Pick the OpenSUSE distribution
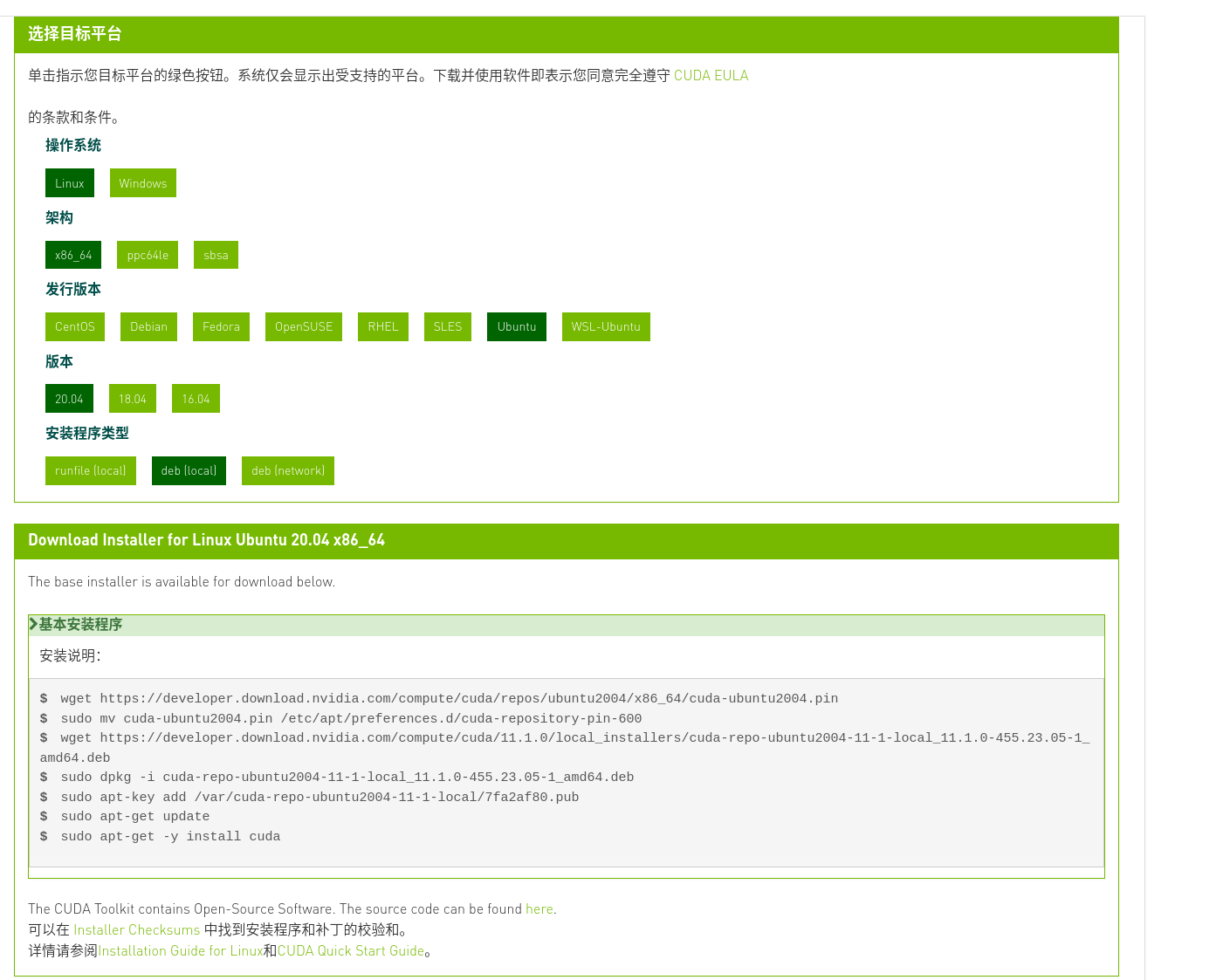1230x980 pixels. pyautogui.click(x=304, y=326)
